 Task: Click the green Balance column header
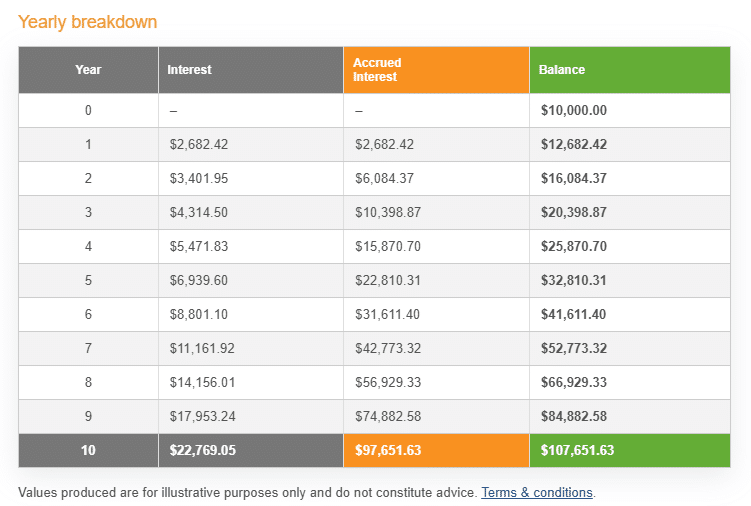coord(562,70)
